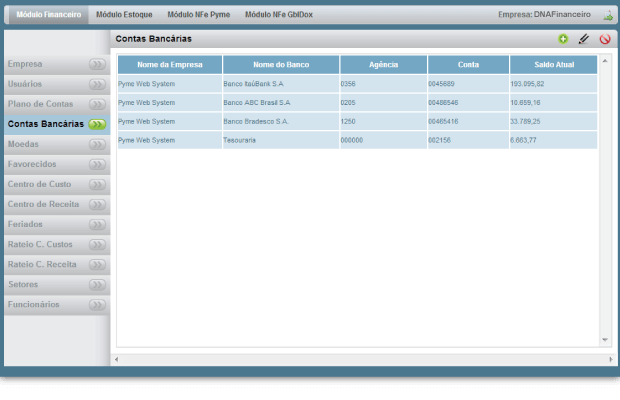Select Centro de Custo menu item
620x400 pixels.
pos(39,184)
